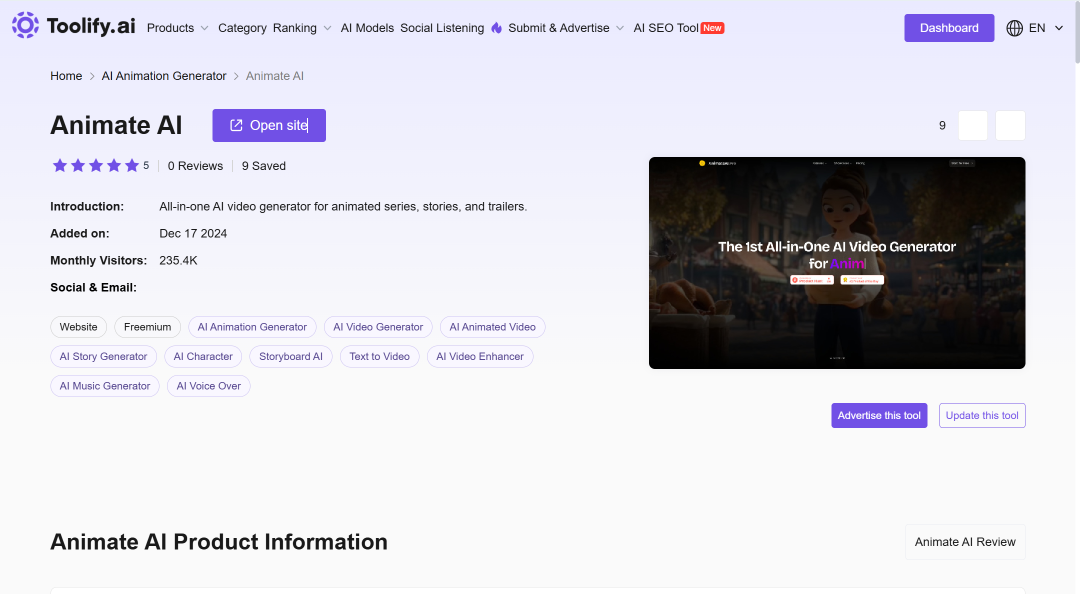The image size is (1080, 594).
Task: Open the Category menu
Action: [x=242, y=28]
